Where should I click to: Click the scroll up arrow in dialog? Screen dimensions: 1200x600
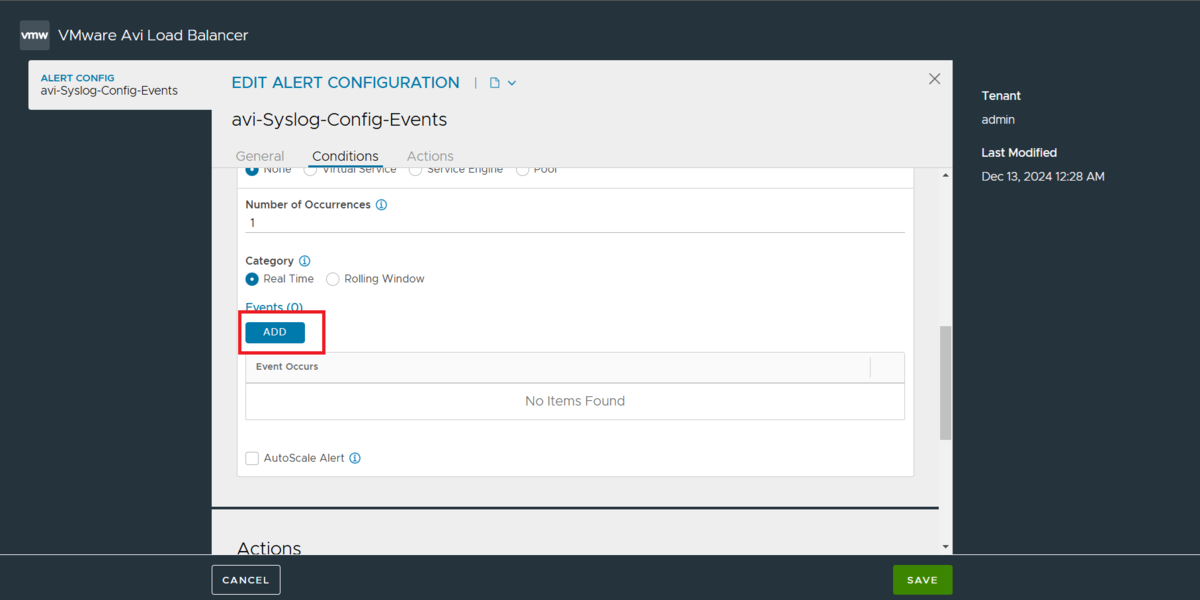tap(946, 175)
